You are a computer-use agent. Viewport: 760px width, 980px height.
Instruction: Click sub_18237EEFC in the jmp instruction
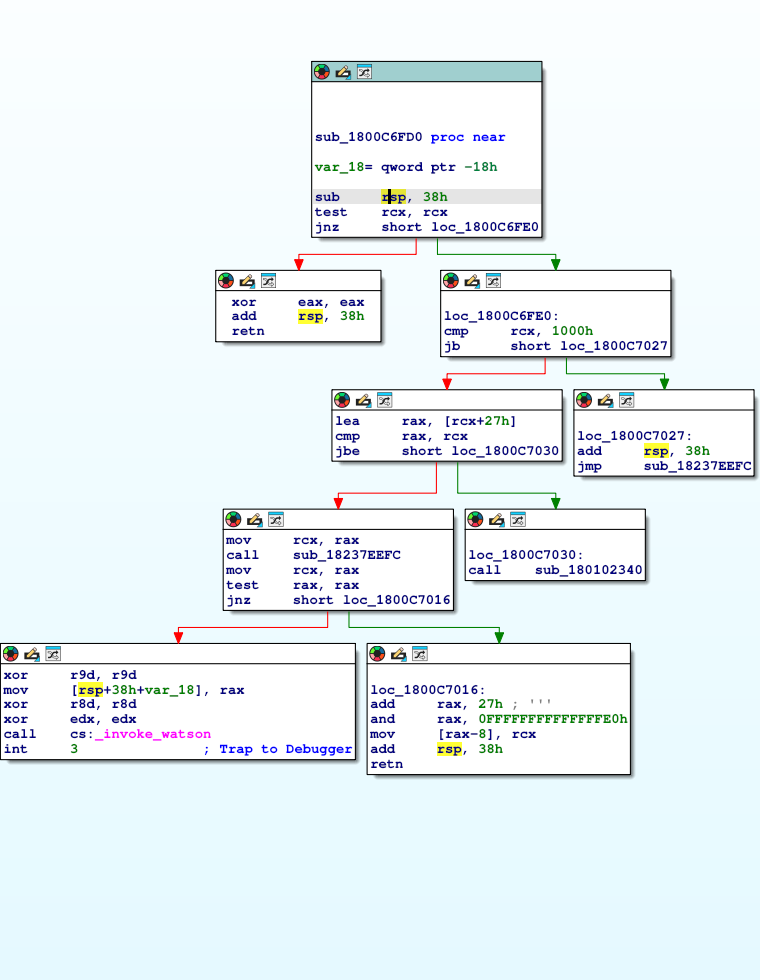[697, 466]
